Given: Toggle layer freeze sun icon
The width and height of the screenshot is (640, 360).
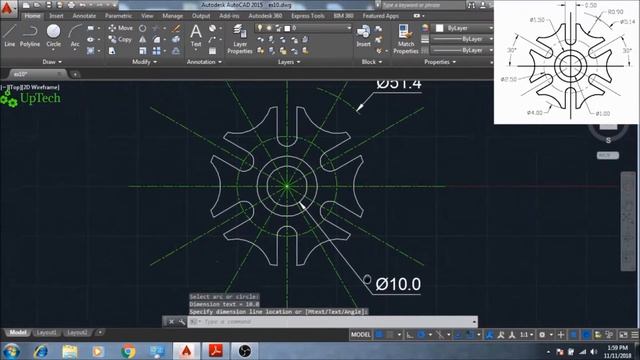Looking at the screenshot, I should pyautogui.click(x=269, y=28).
